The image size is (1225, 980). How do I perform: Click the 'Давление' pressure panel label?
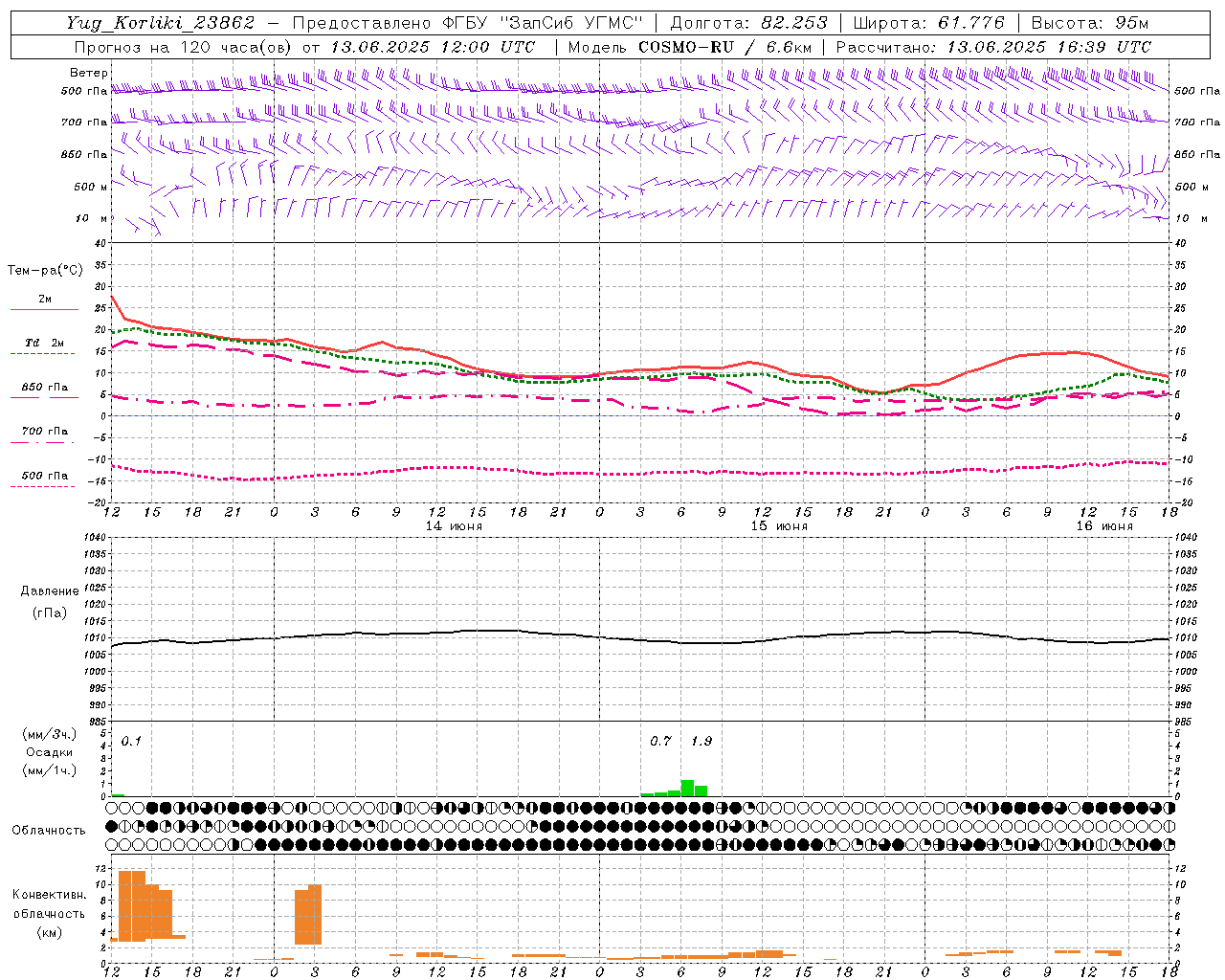coord(50,591)
